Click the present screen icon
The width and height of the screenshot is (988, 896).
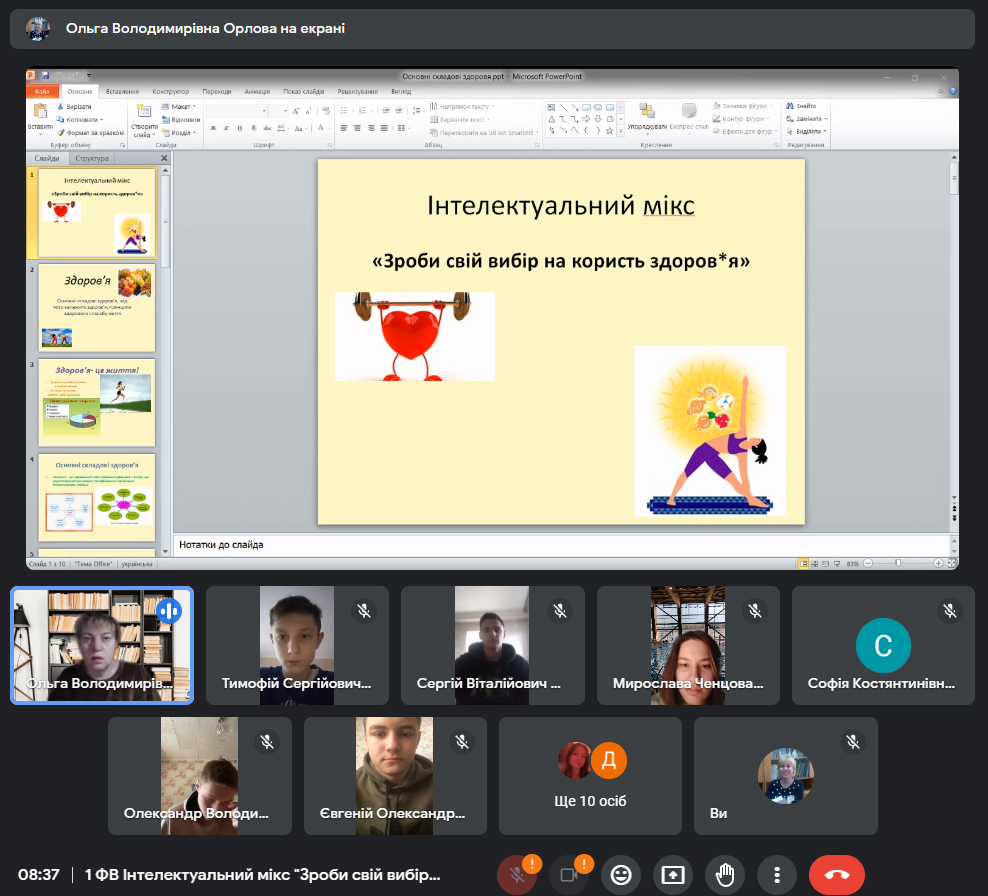click(x=673, y=875)
